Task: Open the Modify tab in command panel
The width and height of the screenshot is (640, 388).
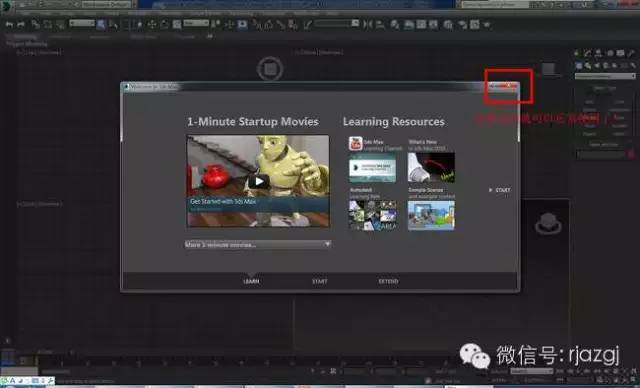Action: point(588,53)
